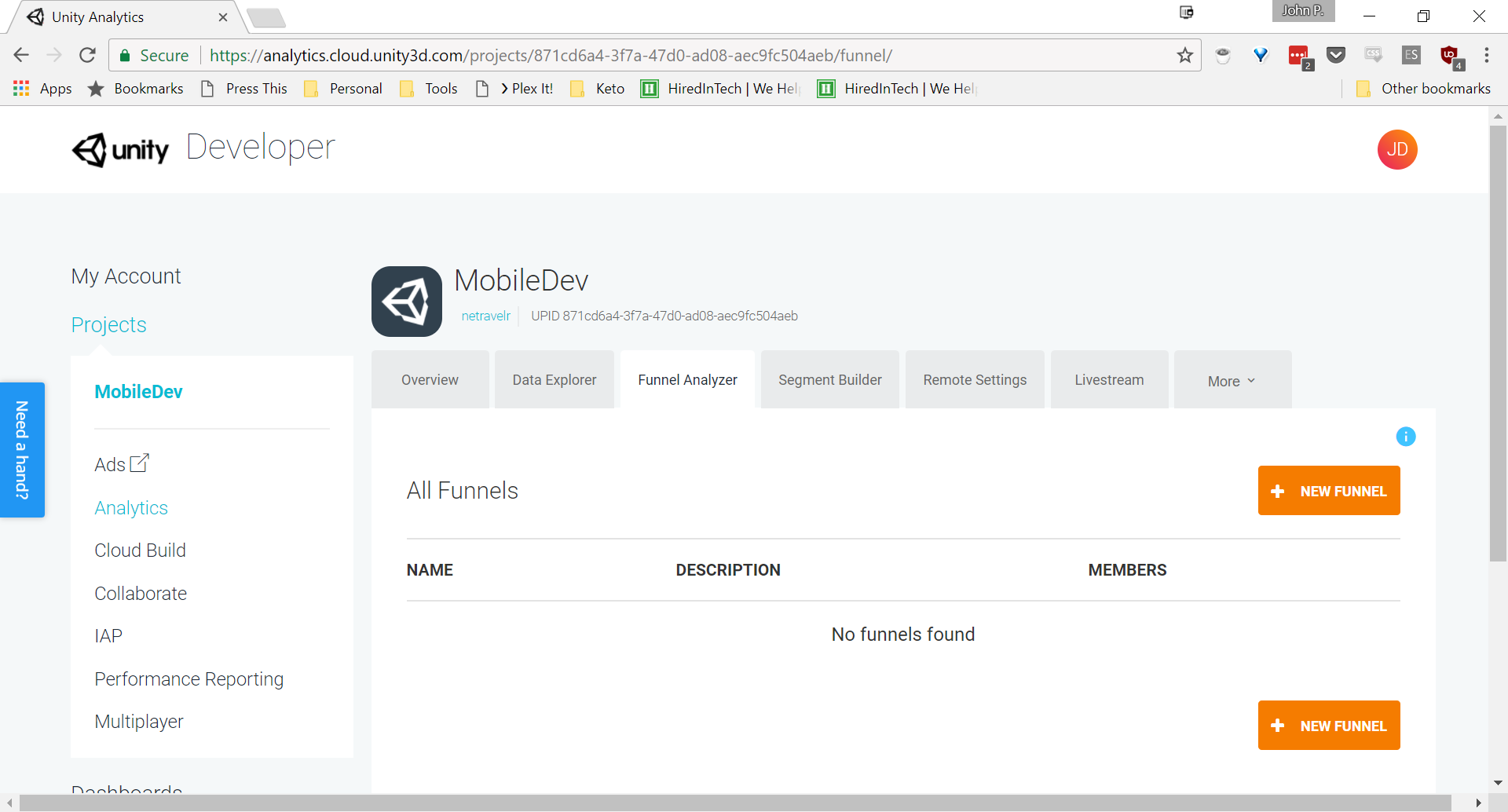
Task: Switch to the Overview tab
Action: (430, 380)
